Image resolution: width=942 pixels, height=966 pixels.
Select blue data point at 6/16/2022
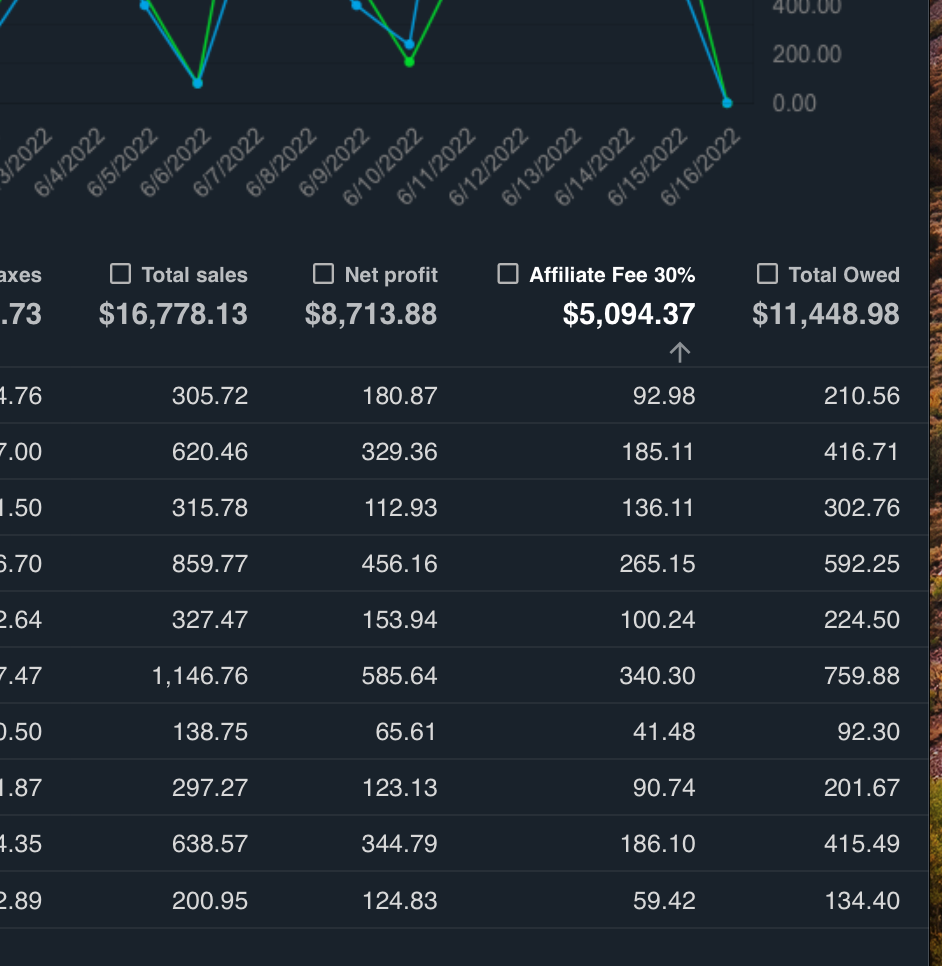pos(727,103)
